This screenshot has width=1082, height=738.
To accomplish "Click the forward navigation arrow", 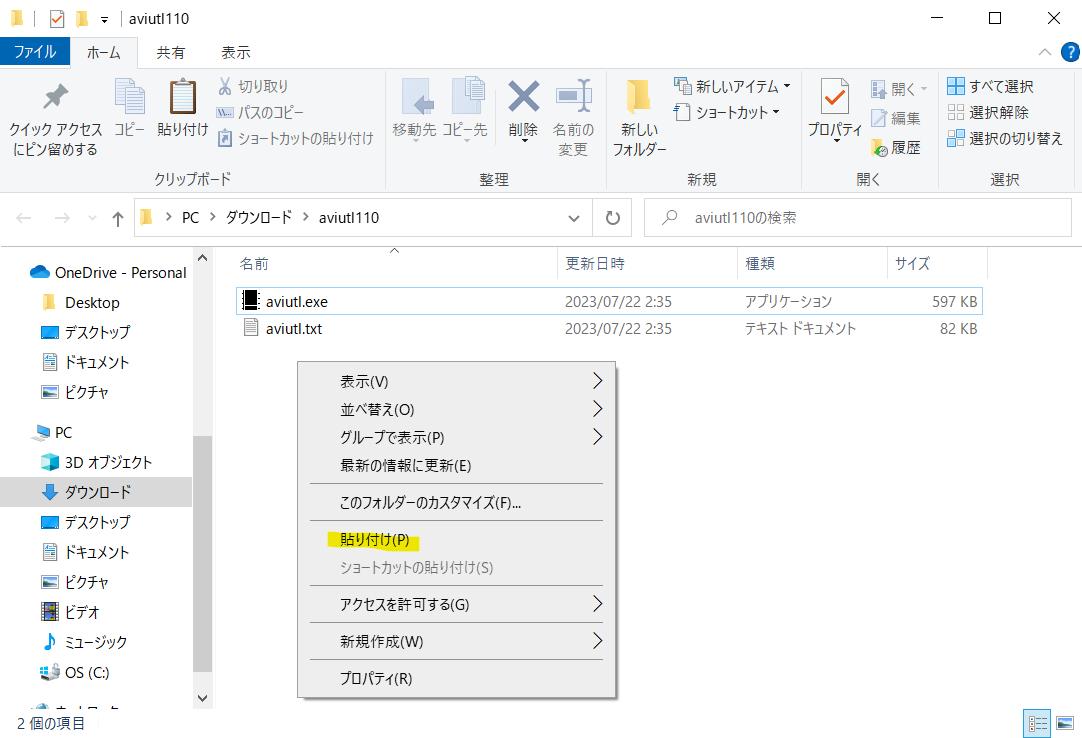I will (62, 218).
